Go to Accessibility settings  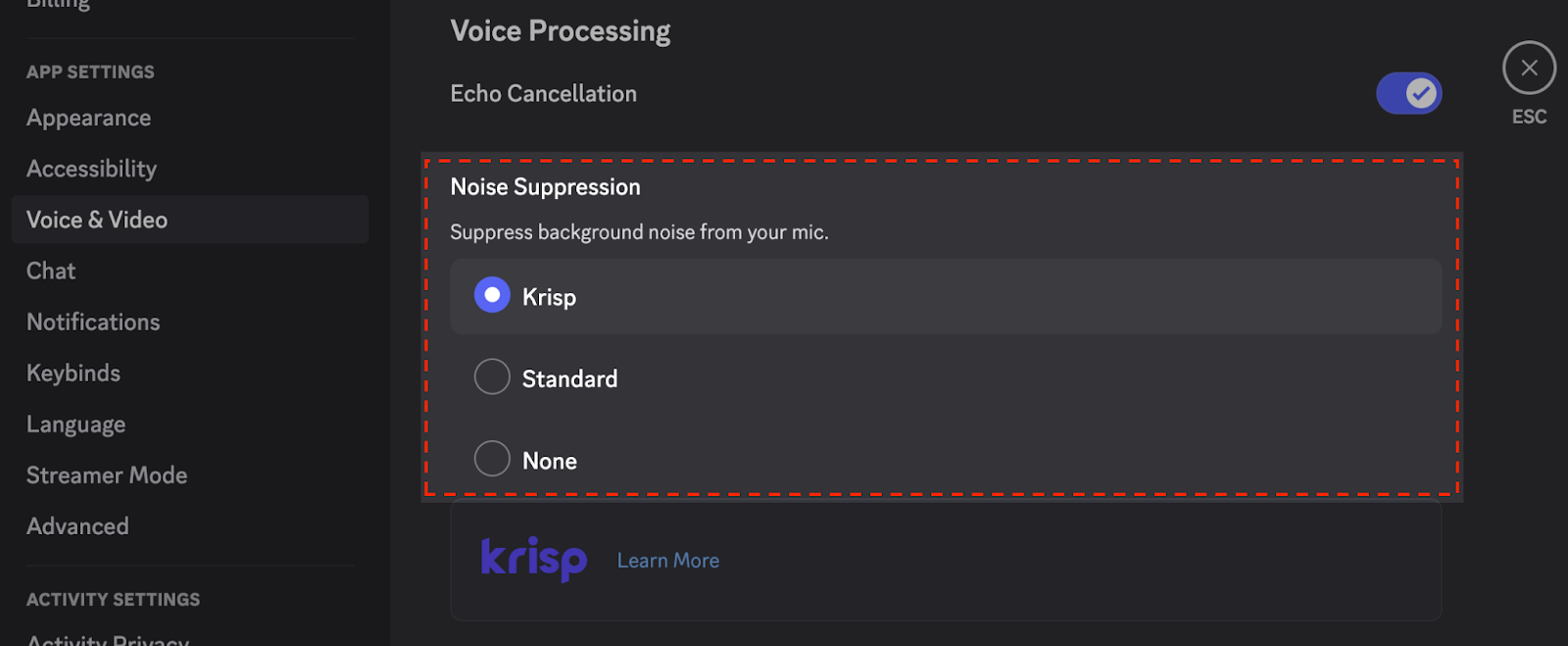(x=92, y=169)
